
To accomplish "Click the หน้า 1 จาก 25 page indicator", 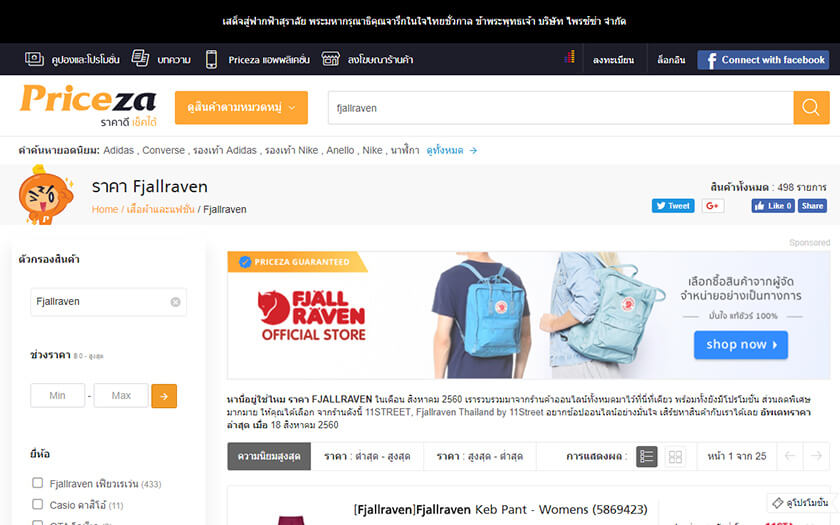I will 737,456.
